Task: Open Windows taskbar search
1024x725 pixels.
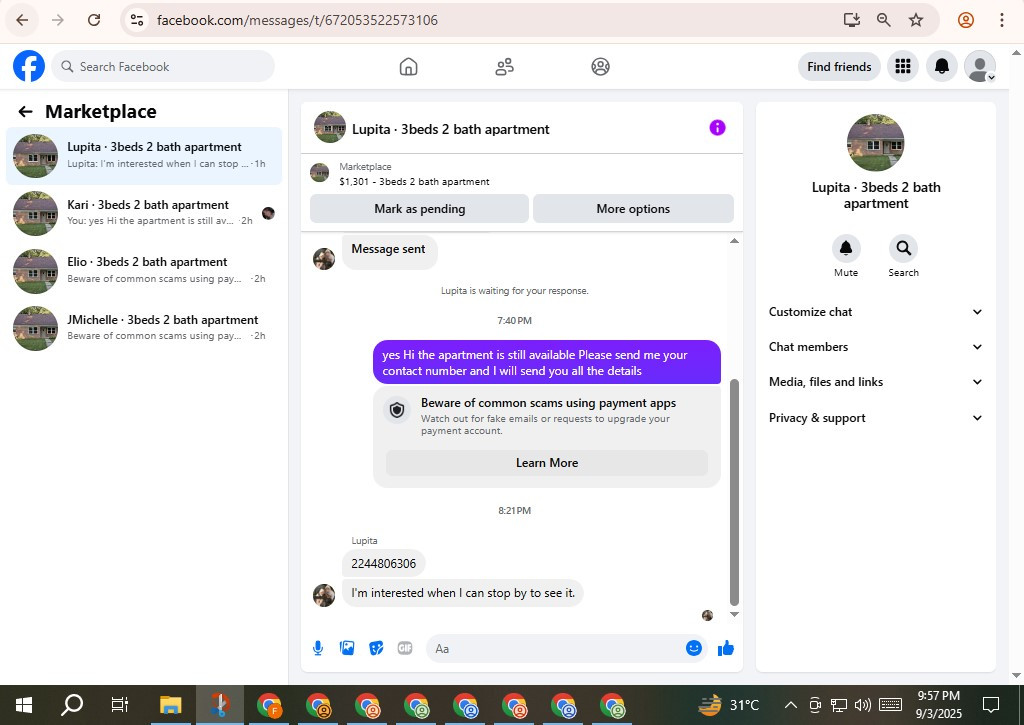Action: 72,705
